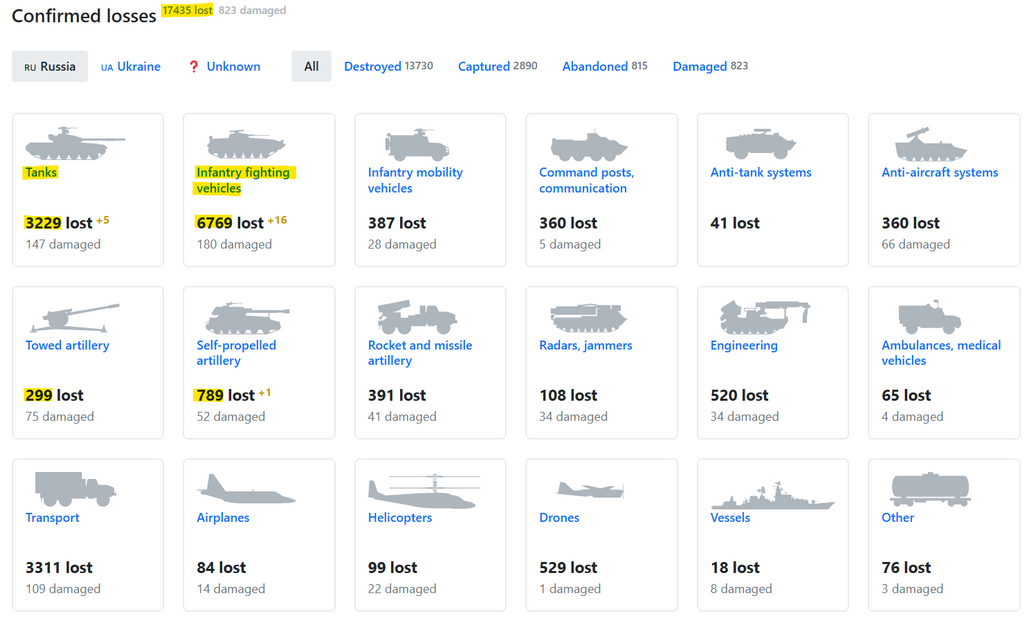Select the Russia country filter
The width and height of the screenshot is (1024, 617).
tap(50, 66)
